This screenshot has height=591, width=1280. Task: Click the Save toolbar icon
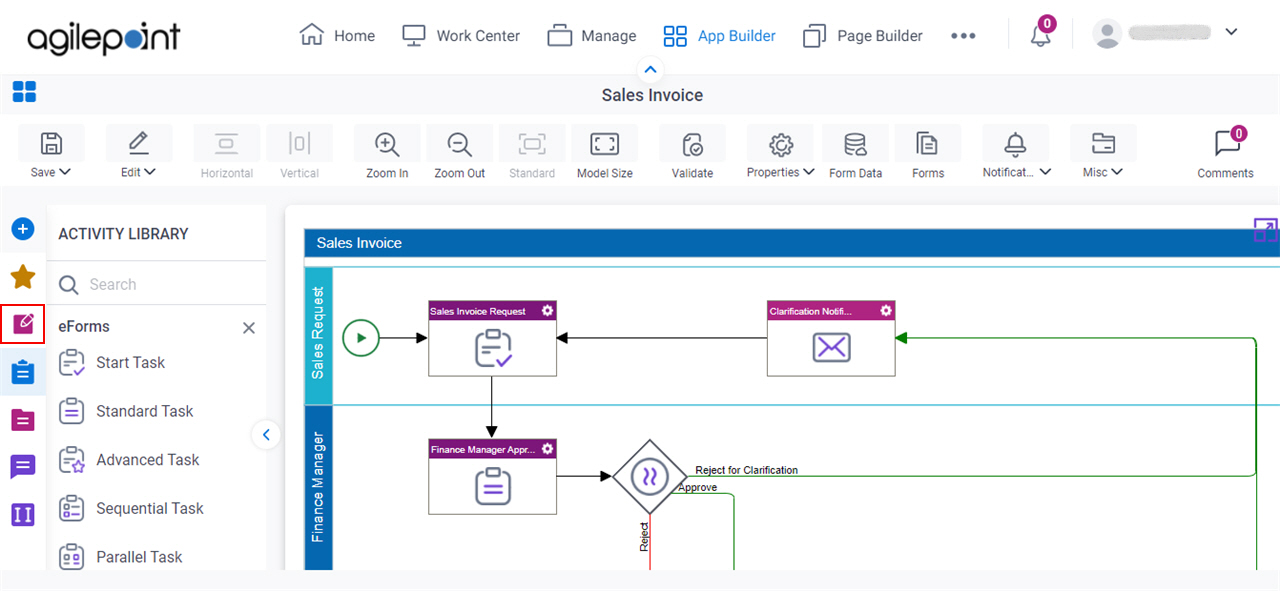pyautogui.click(x=51, y=144)
